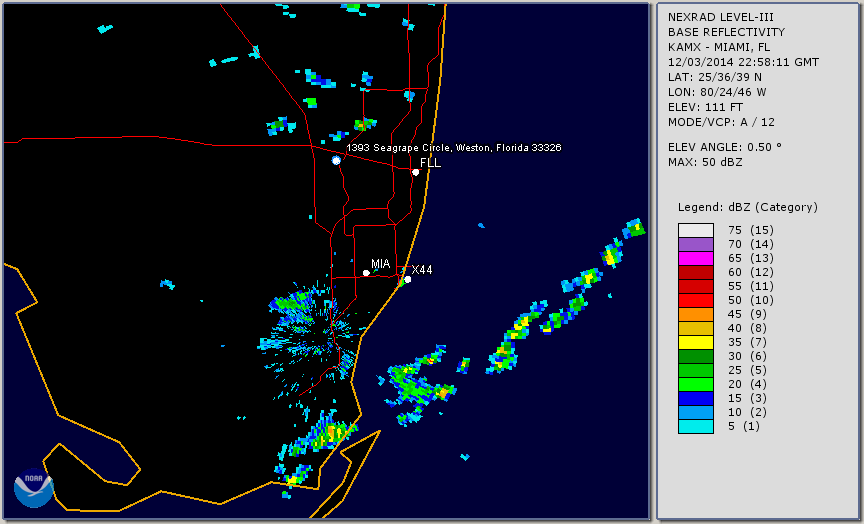
Task: Select the 60 dBZ category 12 swatch
Action: (x=695, y=272)
